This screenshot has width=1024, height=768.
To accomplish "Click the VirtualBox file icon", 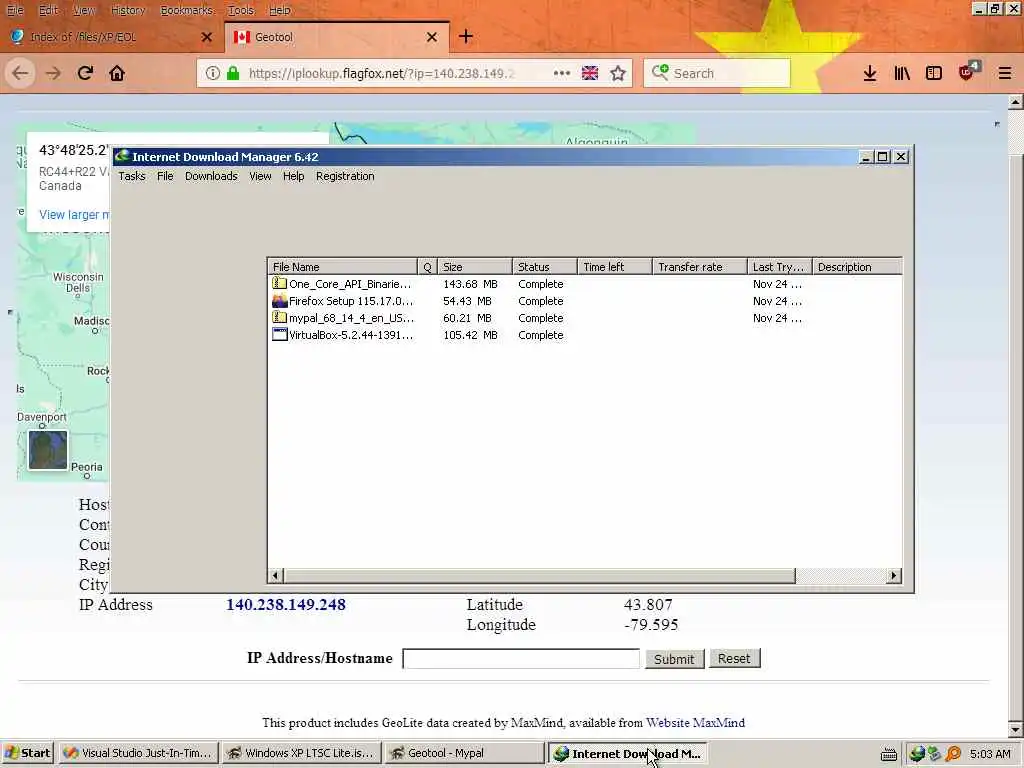I will (x=280, y=334).
